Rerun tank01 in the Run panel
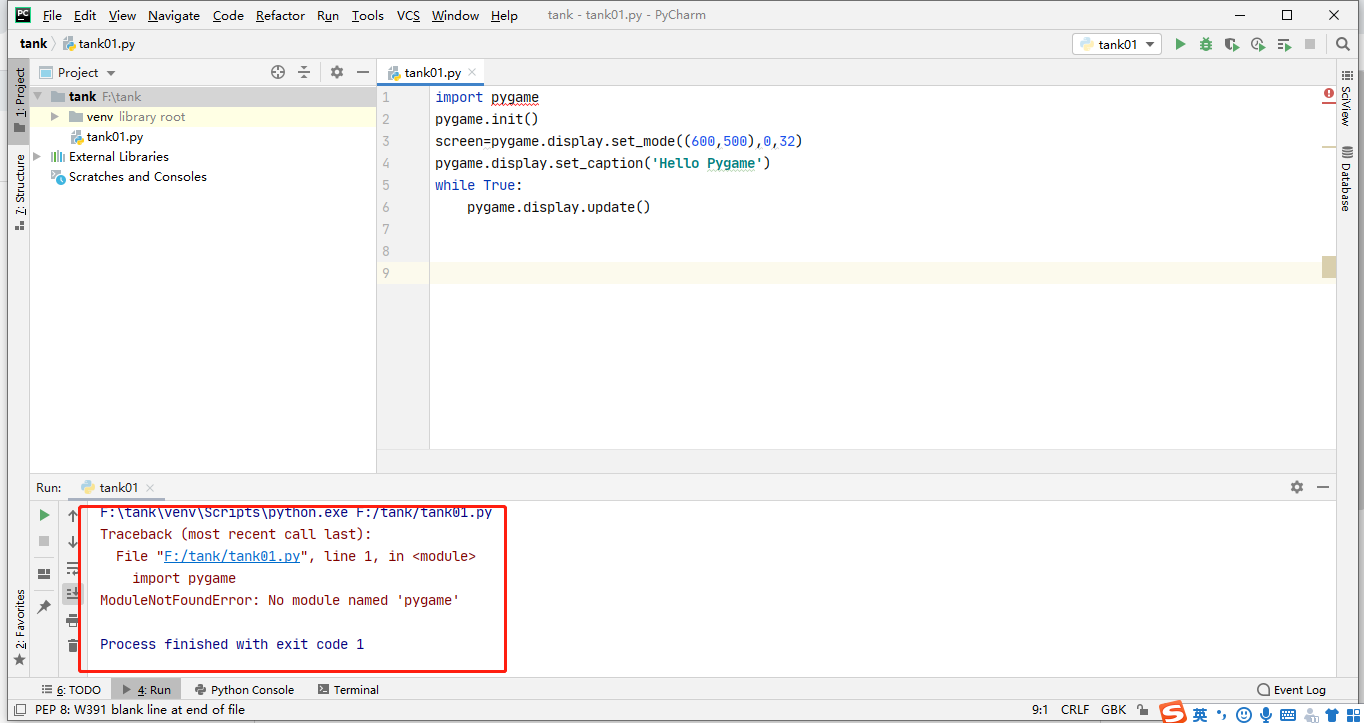The height and width of the screenshot is (723, 1364). [x=44, y=515]
